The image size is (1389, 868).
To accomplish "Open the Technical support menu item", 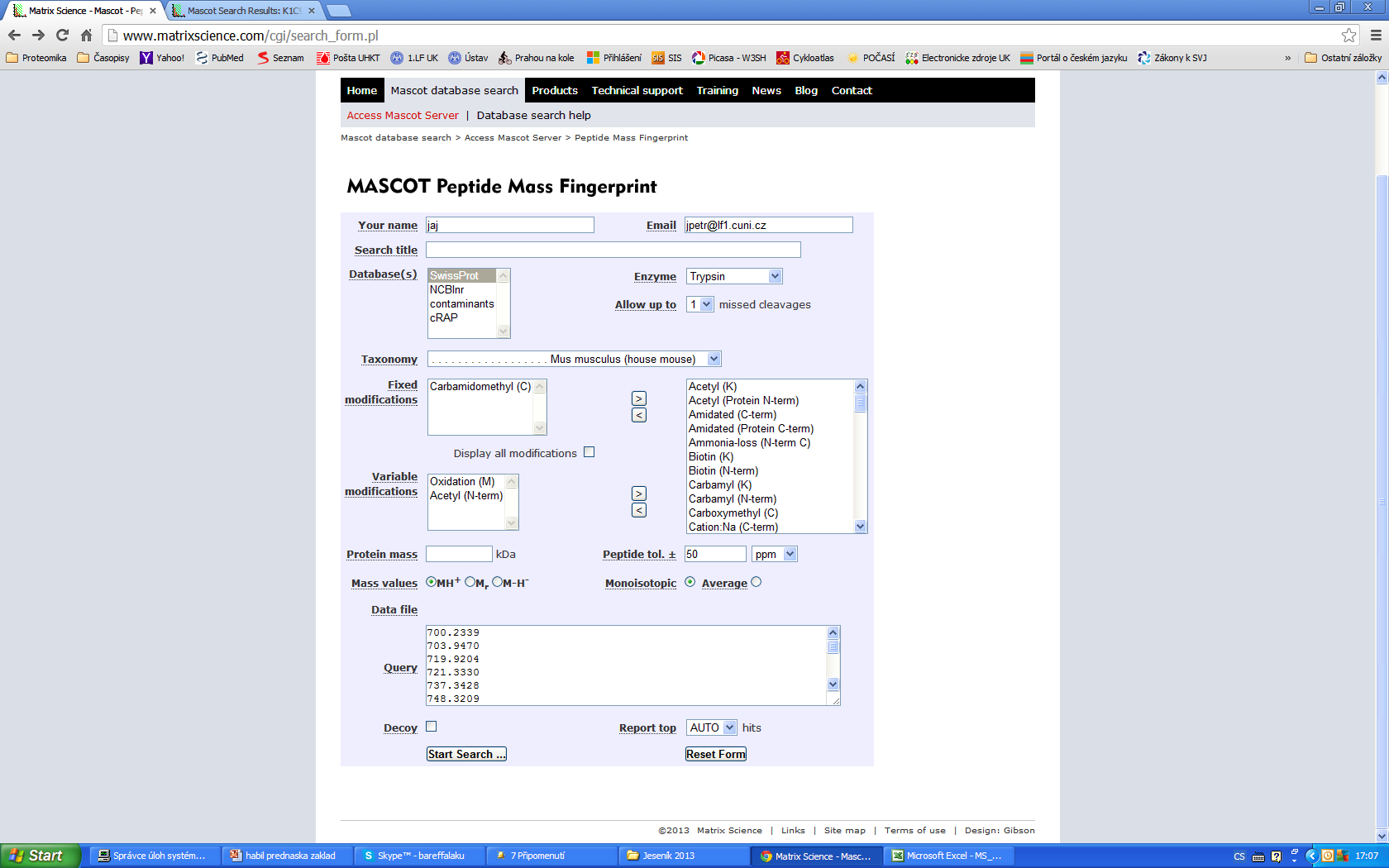I will (637, 90).
